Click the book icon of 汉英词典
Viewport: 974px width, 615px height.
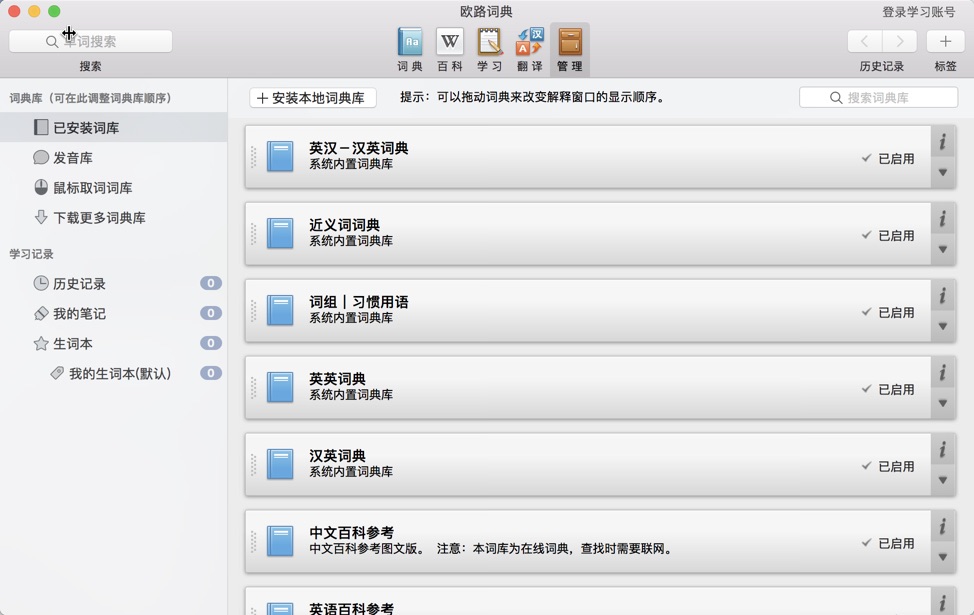click(280, 464)
